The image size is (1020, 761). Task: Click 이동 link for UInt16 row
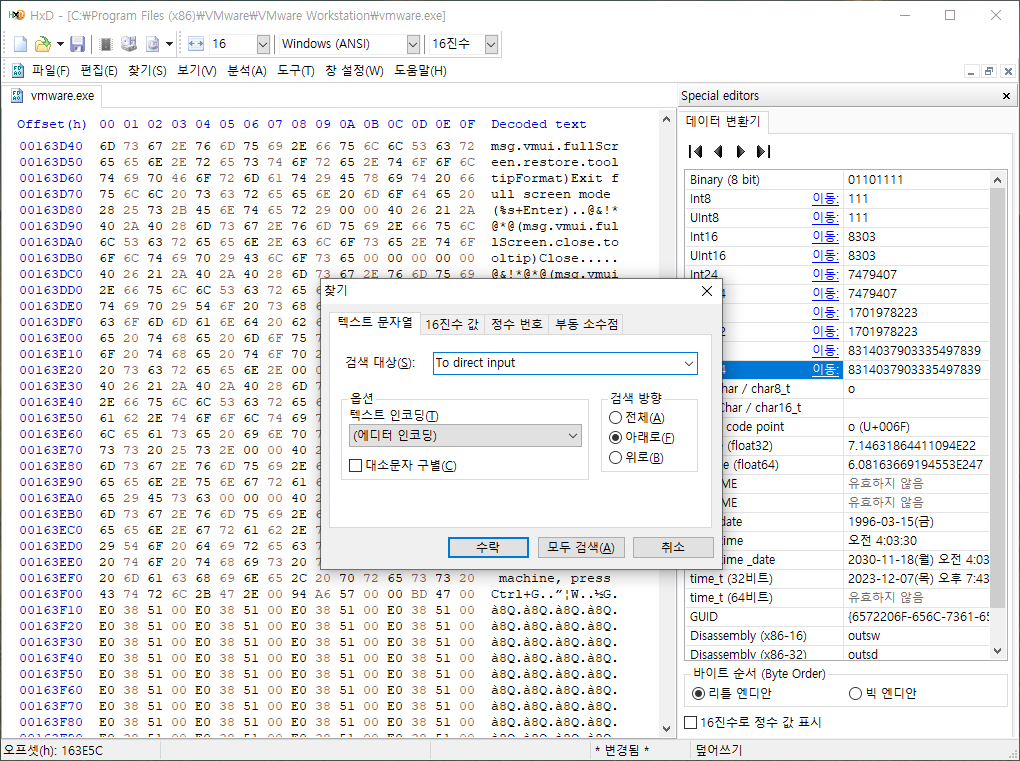point(825,256)
